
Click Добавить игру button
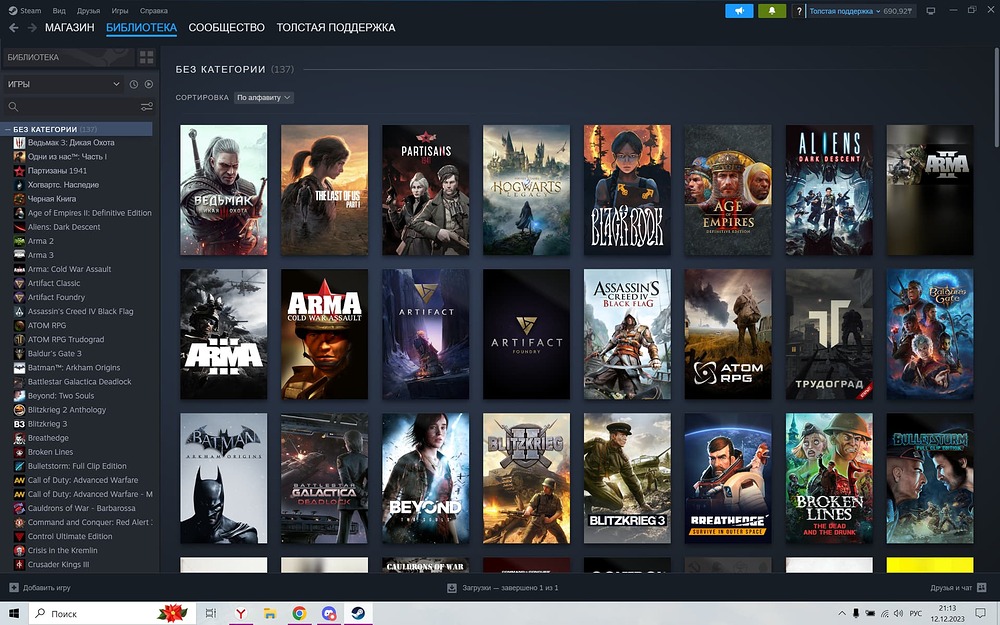40,588
